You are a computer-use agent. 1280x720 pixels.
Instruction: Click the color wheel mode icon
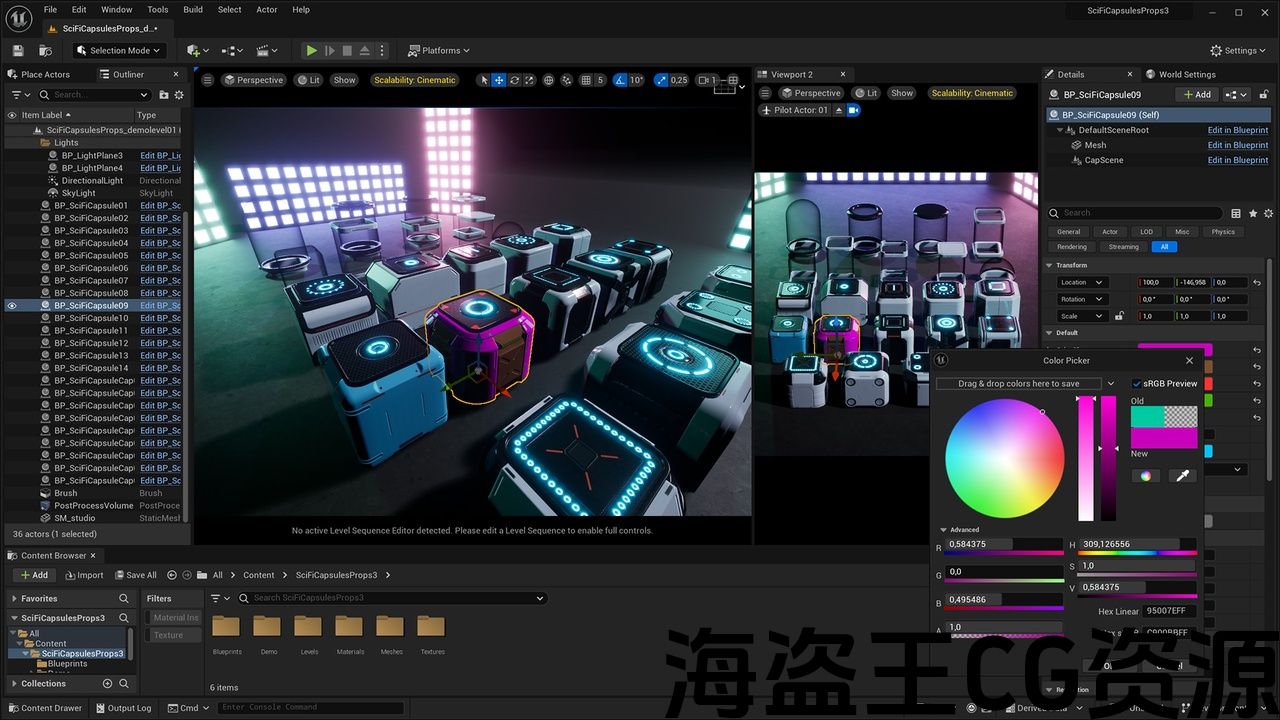[1146, 476]
